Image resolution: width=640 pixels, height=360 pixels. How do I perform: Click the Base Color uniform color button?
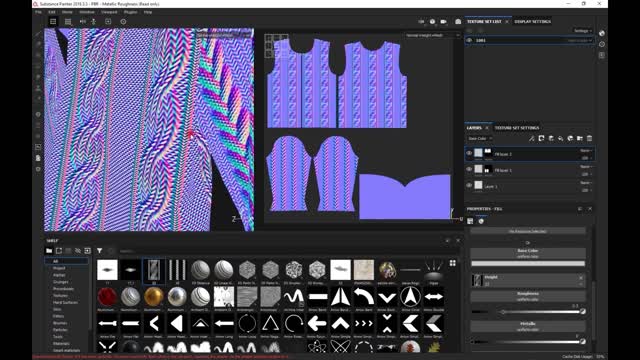[x=528, y=253]
